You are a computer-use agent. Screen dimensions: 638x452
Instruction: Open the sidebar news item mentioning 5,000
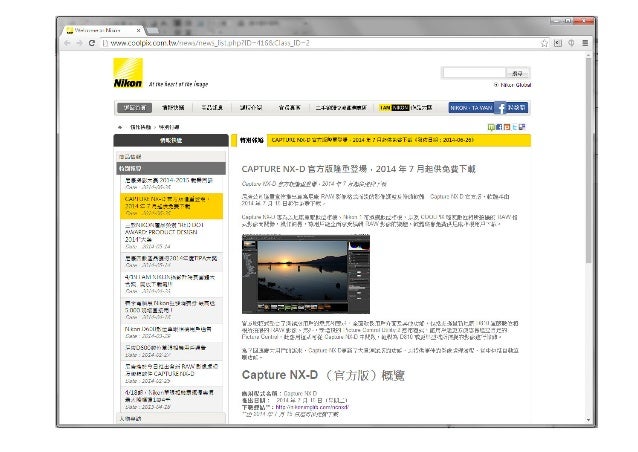(172, 310)
